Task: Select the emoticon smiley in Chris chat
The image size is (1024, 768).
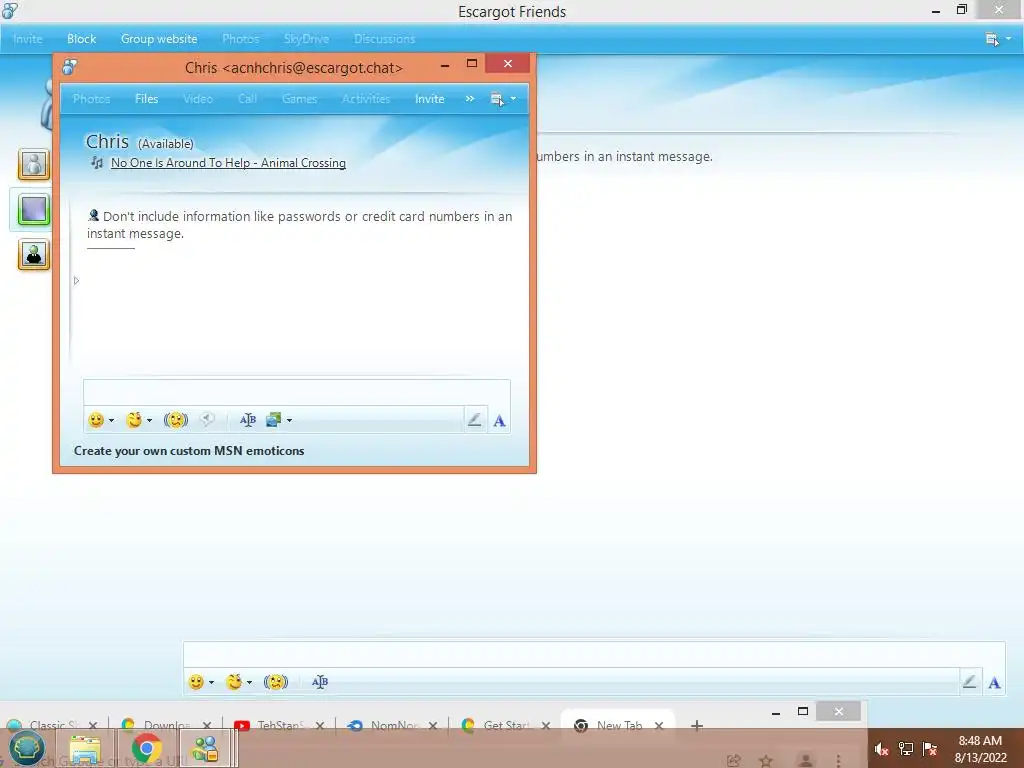Action: pyautogui.click(x=96, y=420)
